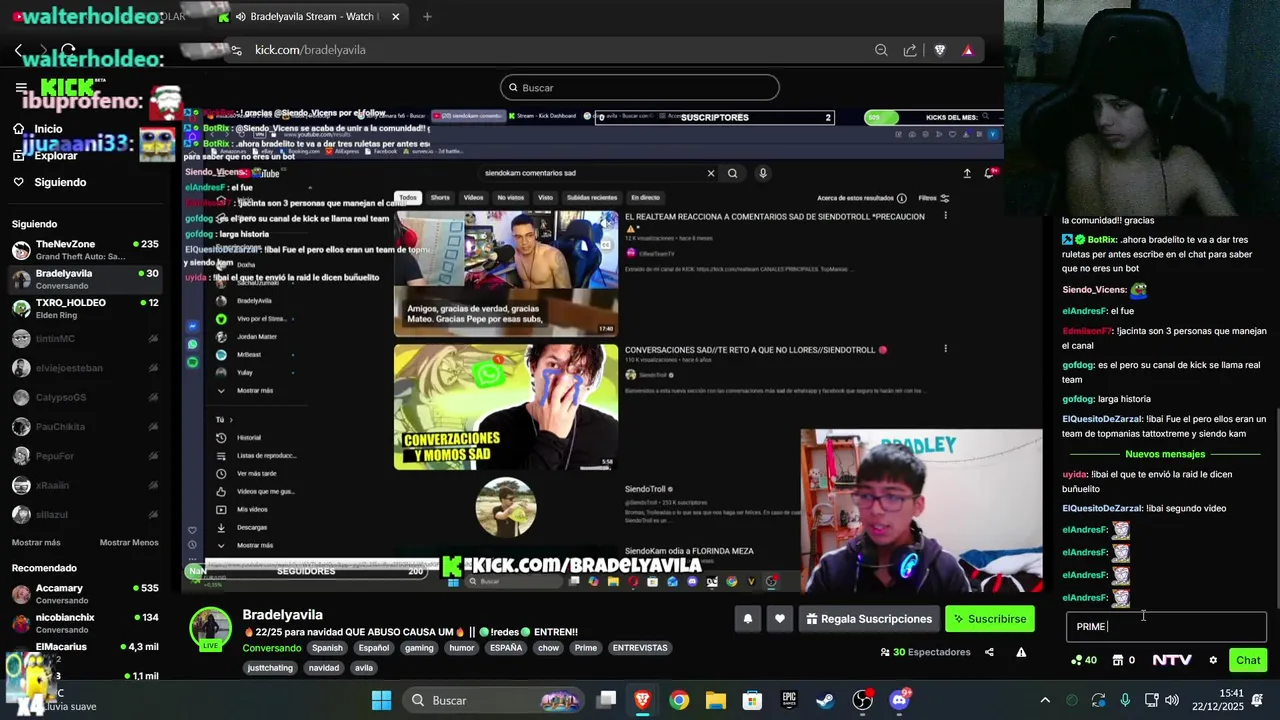Image resolution: width=1280 pixels, height=720 pixels.
Task: Open OBS Studio from the taskbar
Action: pyautogui.click(x=862, y=700)
